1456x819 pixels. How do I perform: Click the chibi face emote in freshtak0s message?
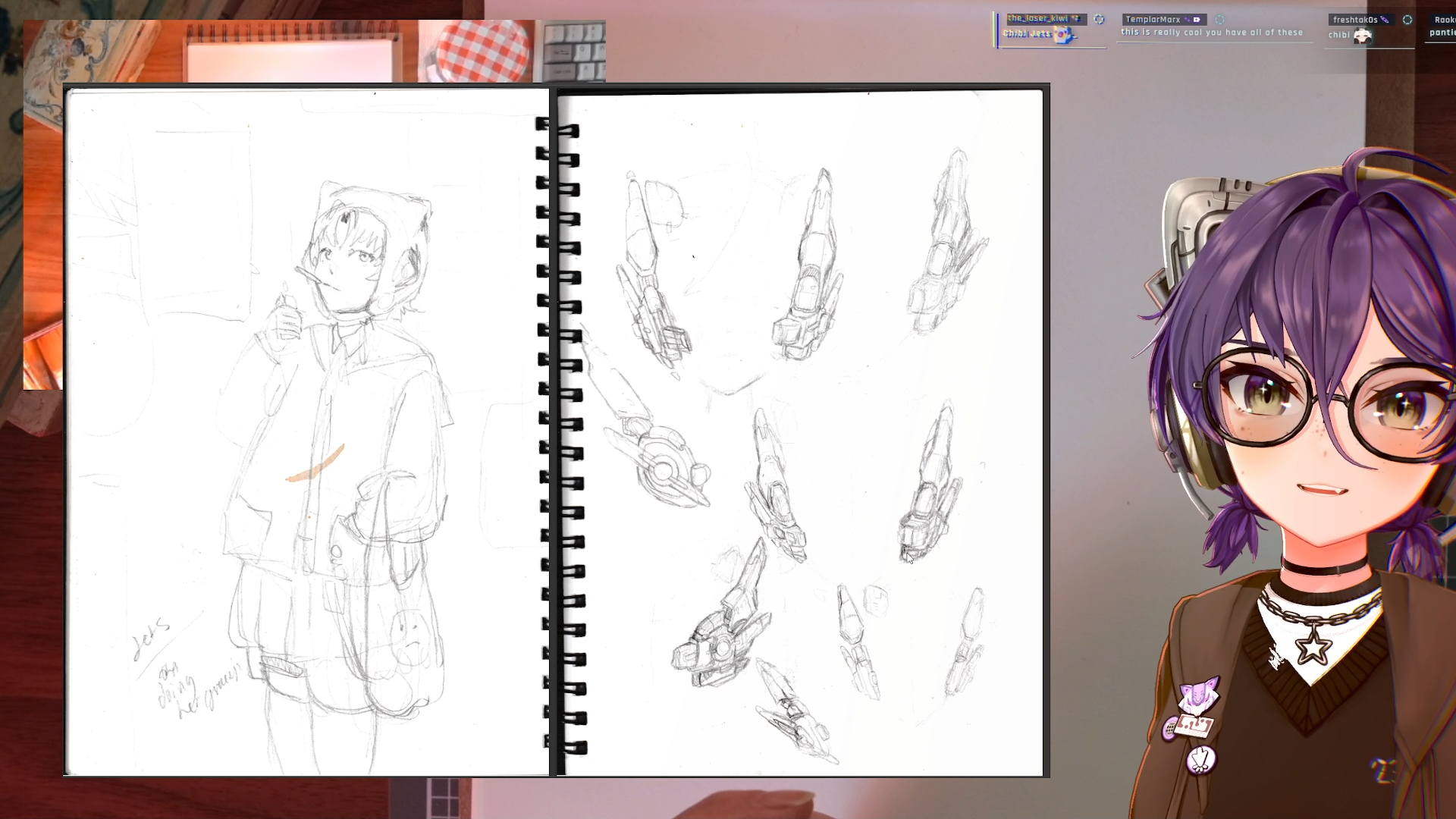[x=1363, y=36]
